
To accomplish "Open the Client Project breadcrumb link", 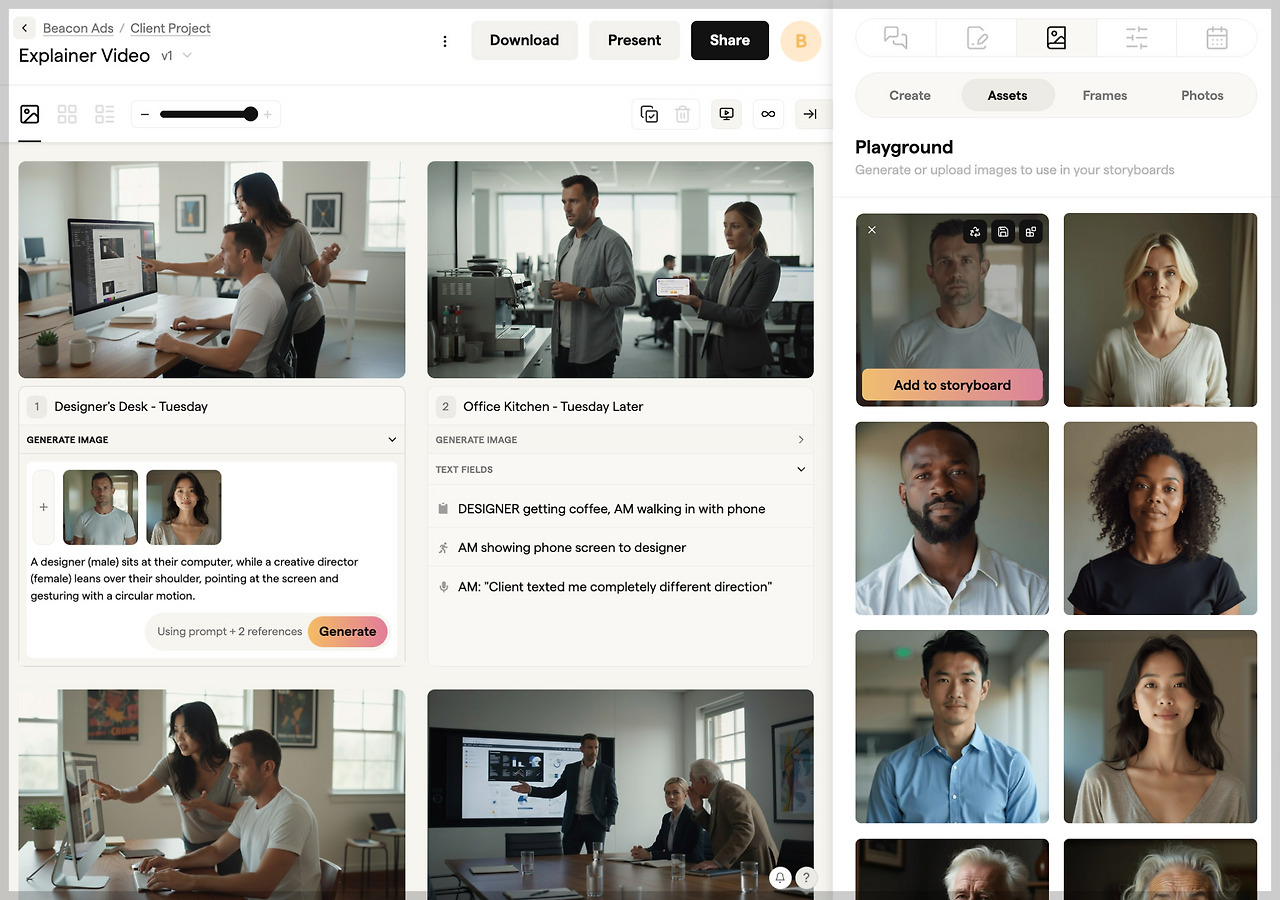I will pos(170,28).
